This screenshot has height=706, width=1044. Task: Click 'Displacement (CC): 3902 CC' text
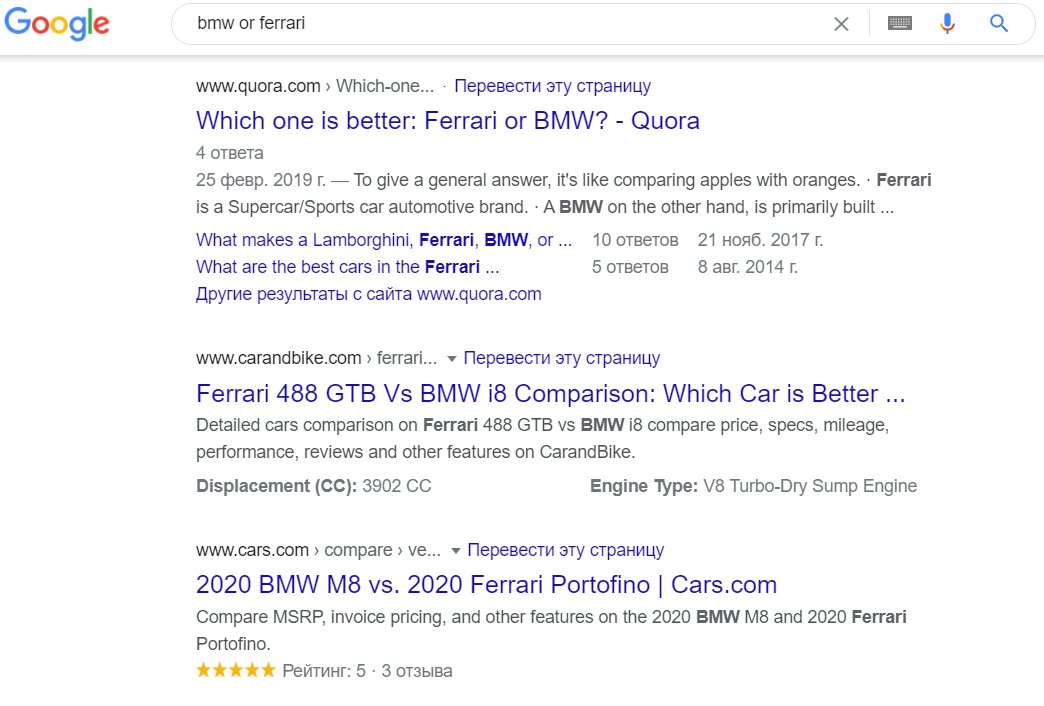[x=314, y=486]
